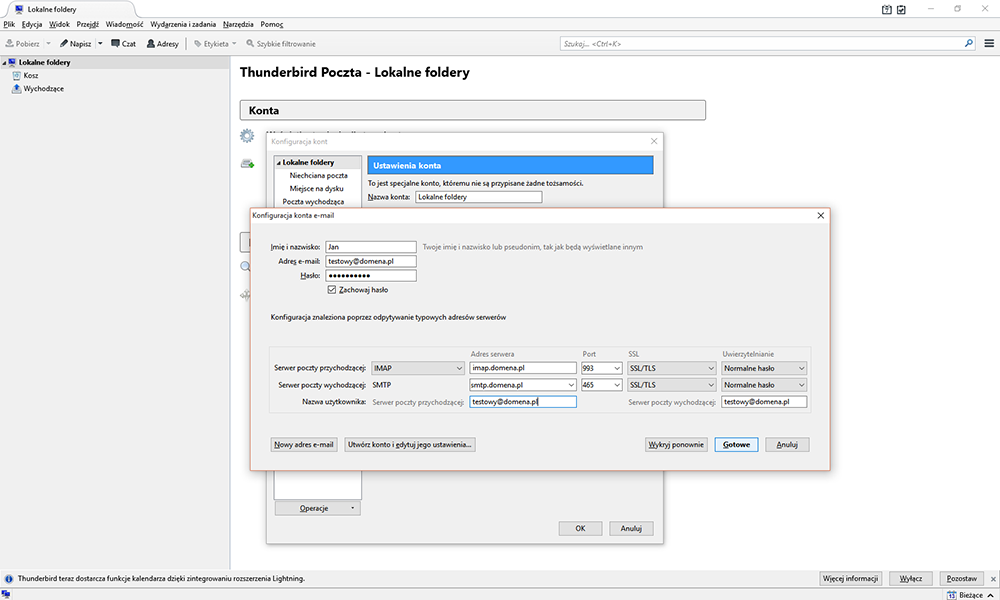Open Adresy address book

tap(163, 43)
